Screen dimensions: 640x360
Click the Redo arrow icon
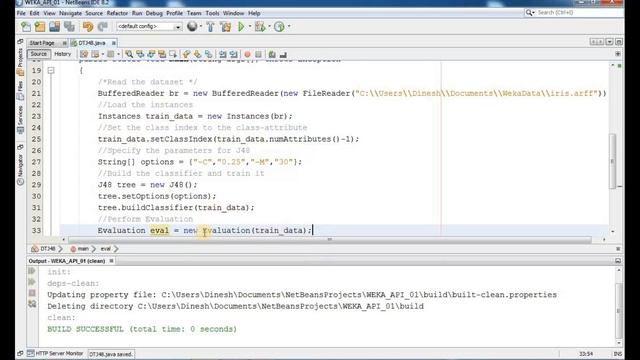pyautogui.click(x=102, y=27)
